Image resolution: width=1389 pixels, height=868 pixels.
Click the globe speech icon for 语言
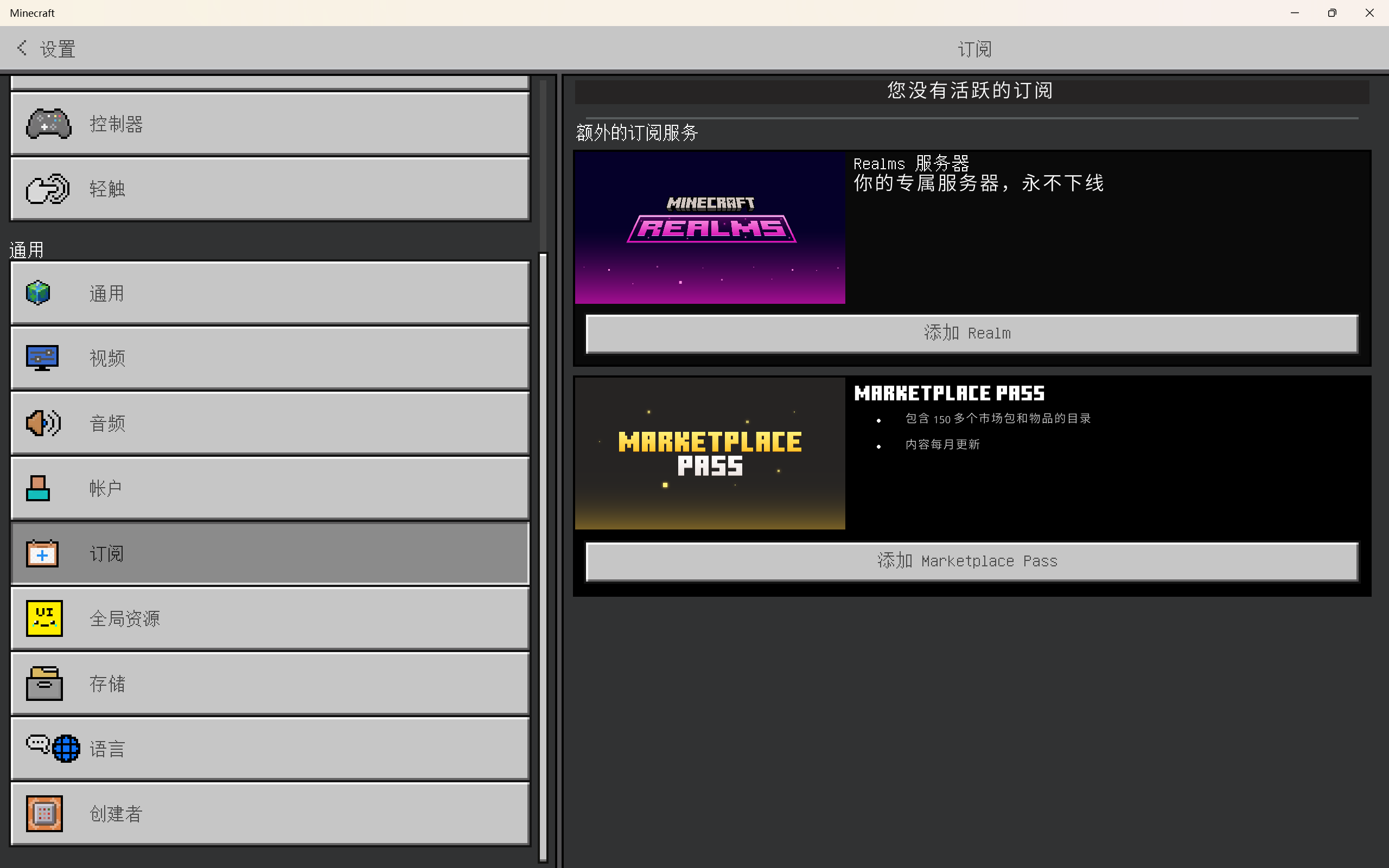[x=53, y=748]
